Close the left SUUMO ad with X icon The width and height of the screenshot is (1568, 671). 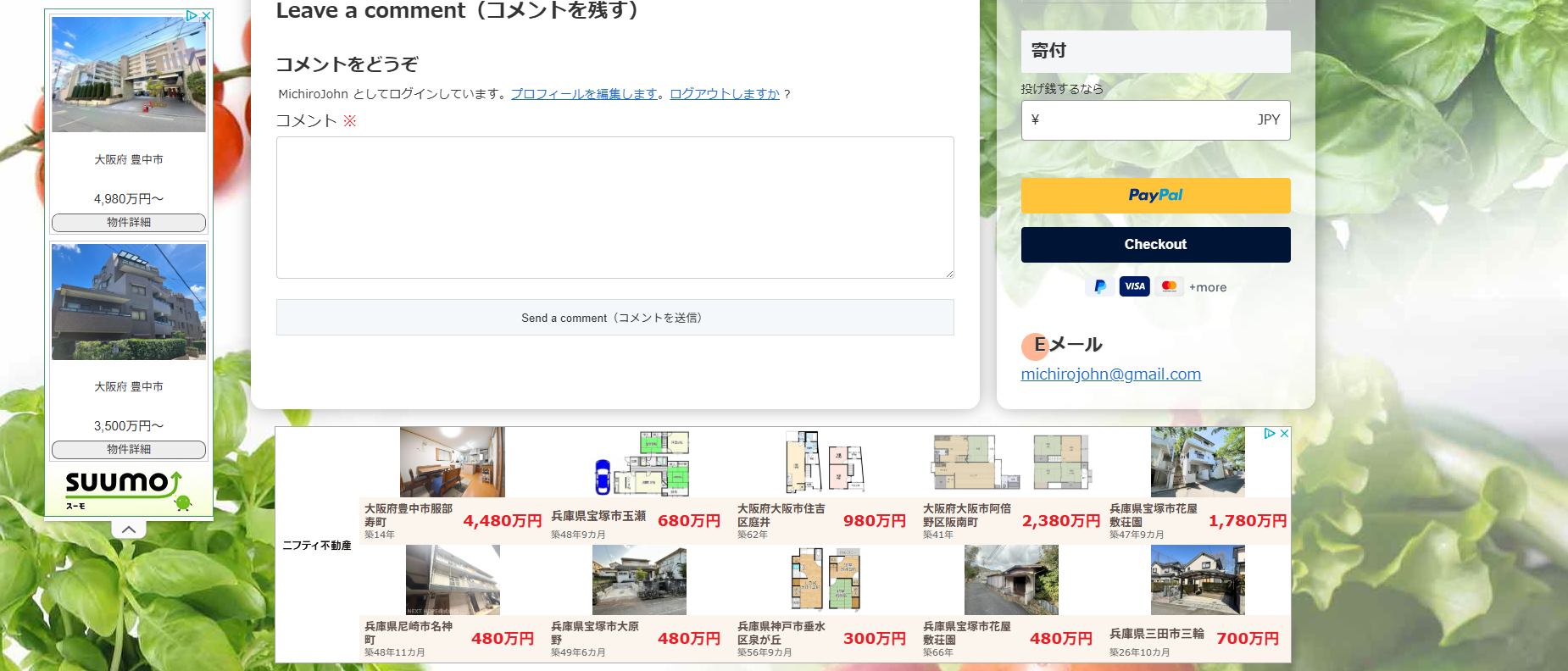pyautogui.click(x=206, y=15)
